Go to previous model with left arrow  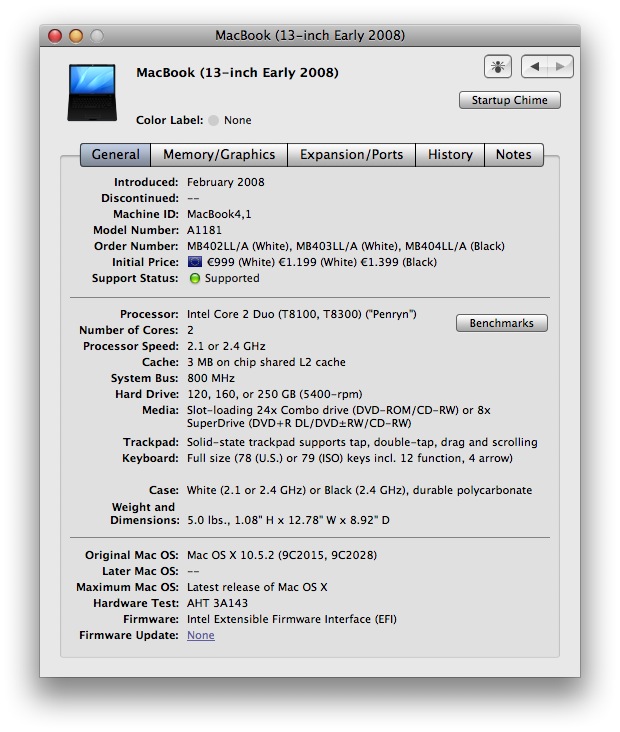click(535, 67)
